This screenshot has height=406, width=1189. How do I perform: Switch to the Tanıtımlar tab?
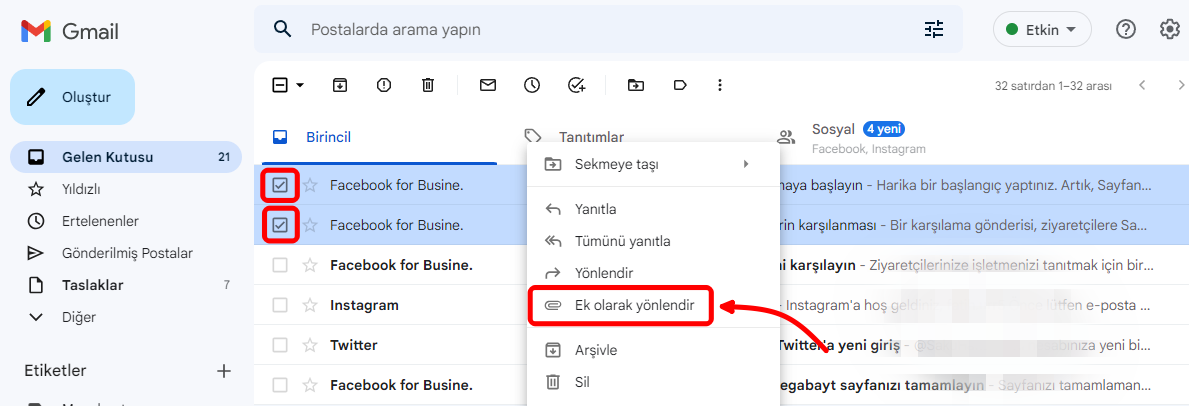pyautogui.click(x=591, y=137)
